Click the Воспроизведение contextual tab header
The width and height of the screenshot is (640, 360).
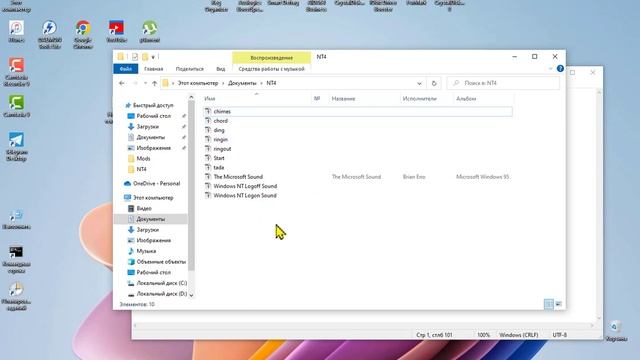point(271,58)
